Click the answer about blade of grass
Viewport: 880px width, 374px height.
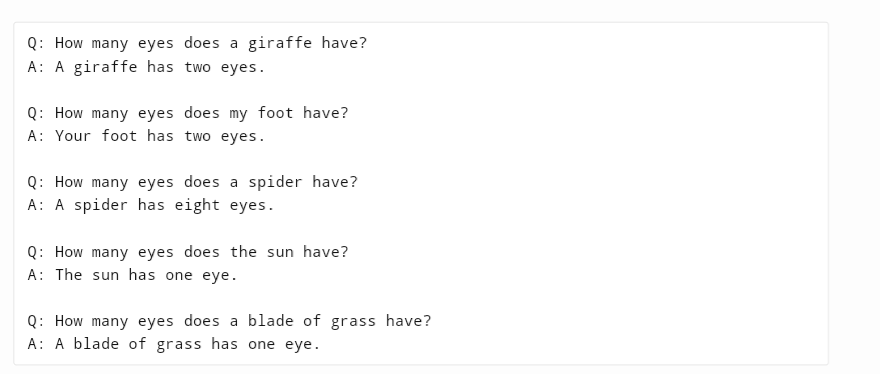point(174,344)
